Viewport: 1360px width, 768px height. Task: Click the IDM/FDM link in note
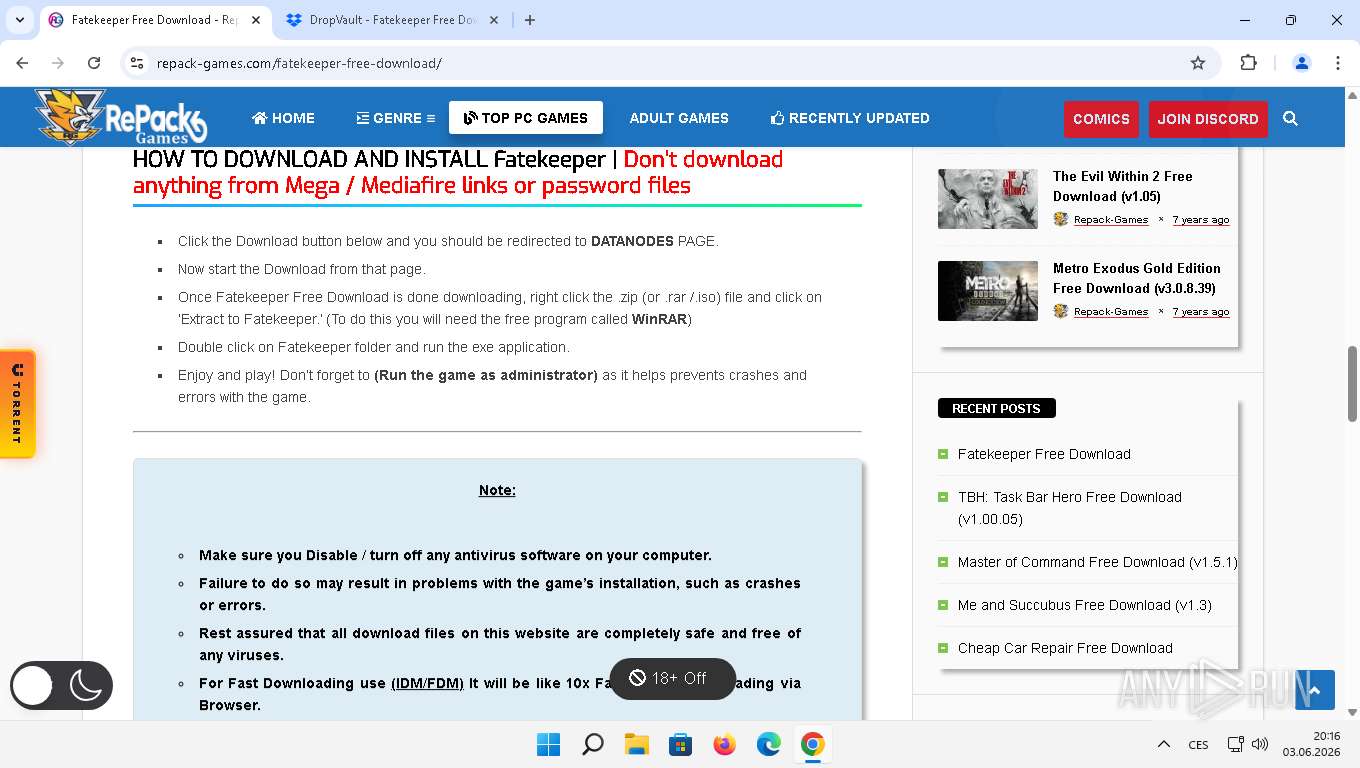[x=427, y=683]
